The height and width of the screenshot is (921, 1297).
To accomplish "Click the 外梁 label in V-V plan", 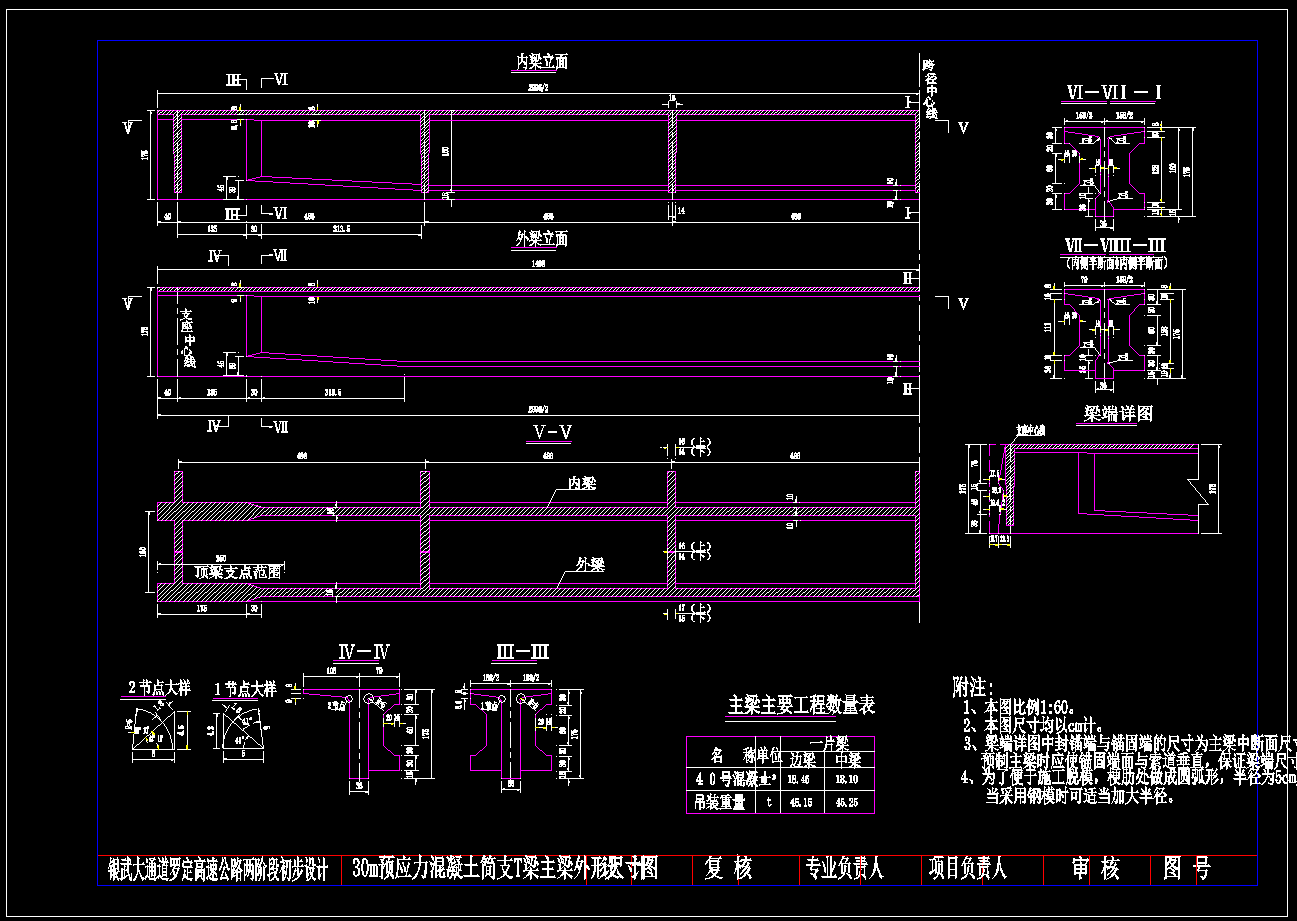I will (590, 565).
